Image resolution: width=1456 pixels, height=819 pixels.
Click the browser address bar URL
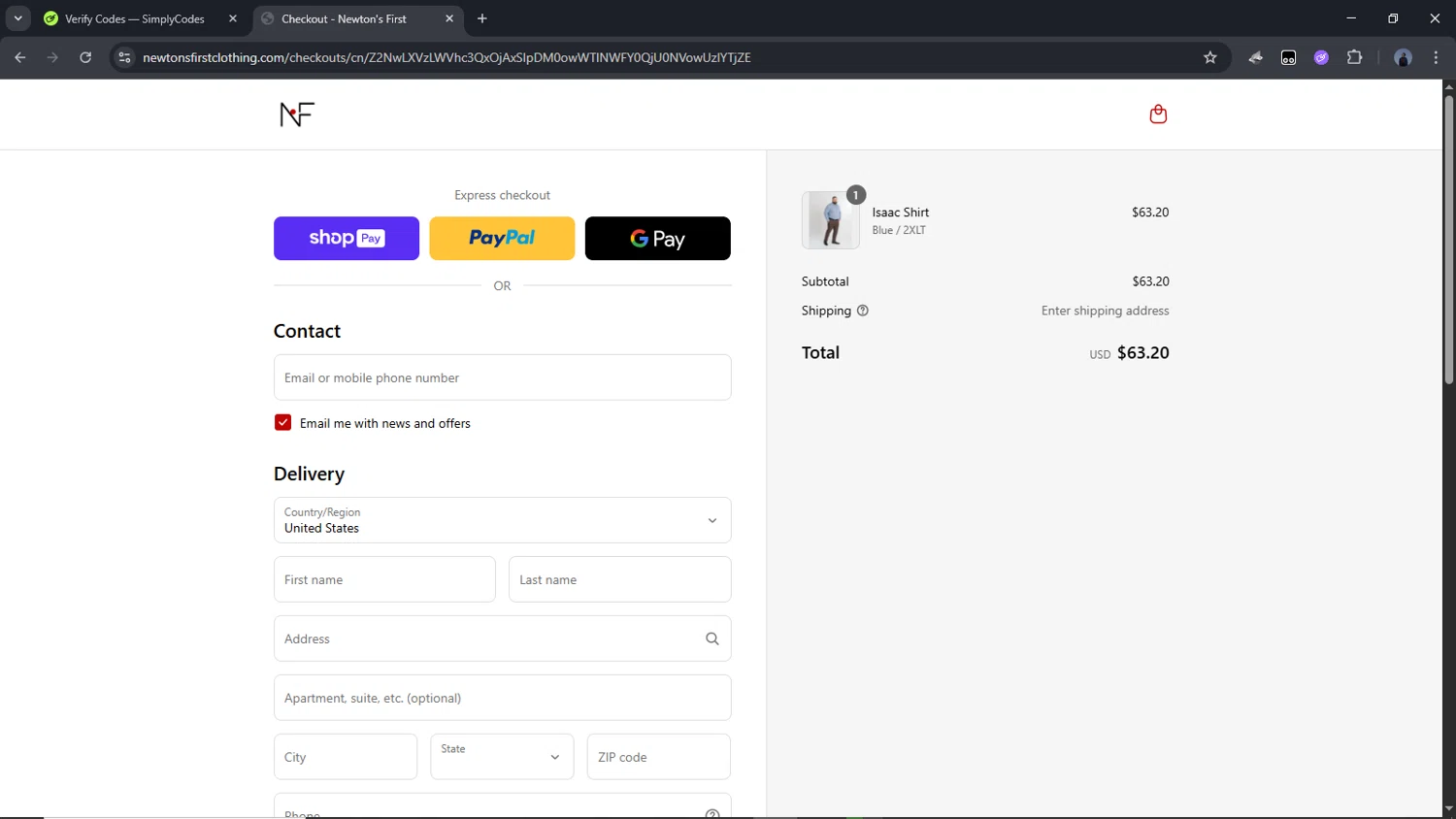[447, 57]
